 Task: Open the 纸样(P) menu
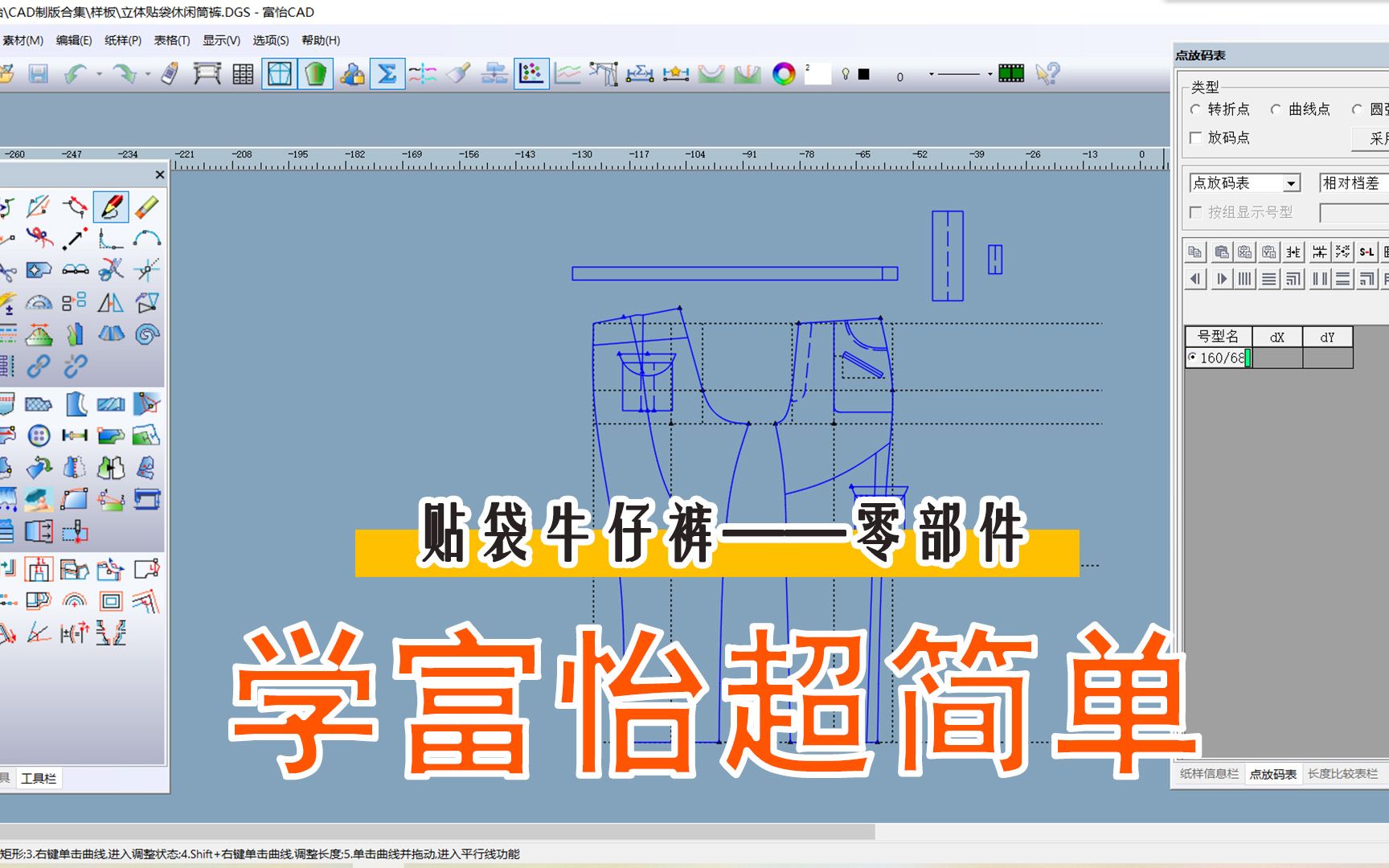(x=123, y=40)
